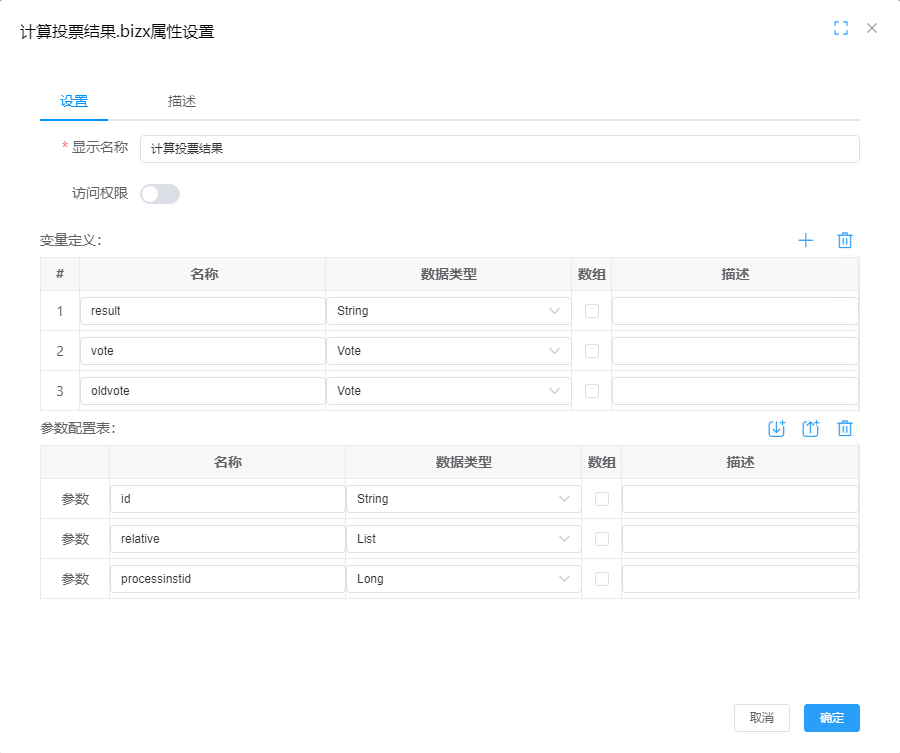Click the description field for vote variable
The height and width of the screenshot is (753, 900).
click(x=735, y=351)
